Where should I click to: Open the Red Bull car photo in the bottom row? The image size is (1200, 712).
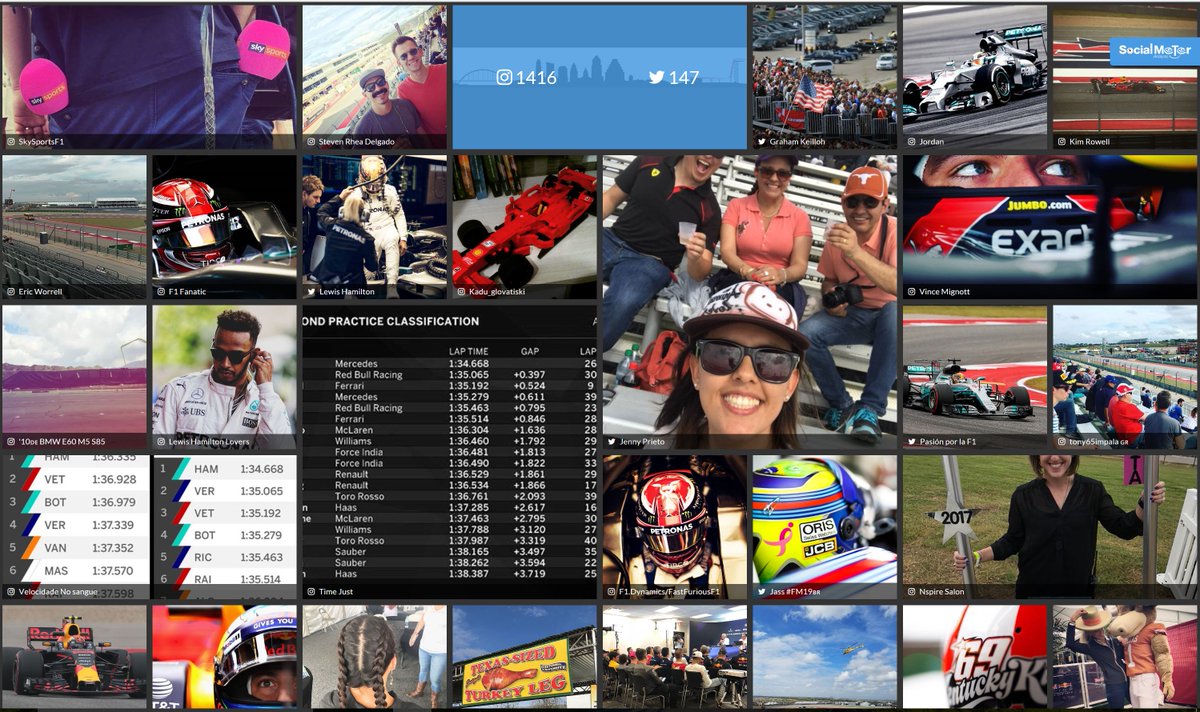pyautogui.click(x=74, y=657)
